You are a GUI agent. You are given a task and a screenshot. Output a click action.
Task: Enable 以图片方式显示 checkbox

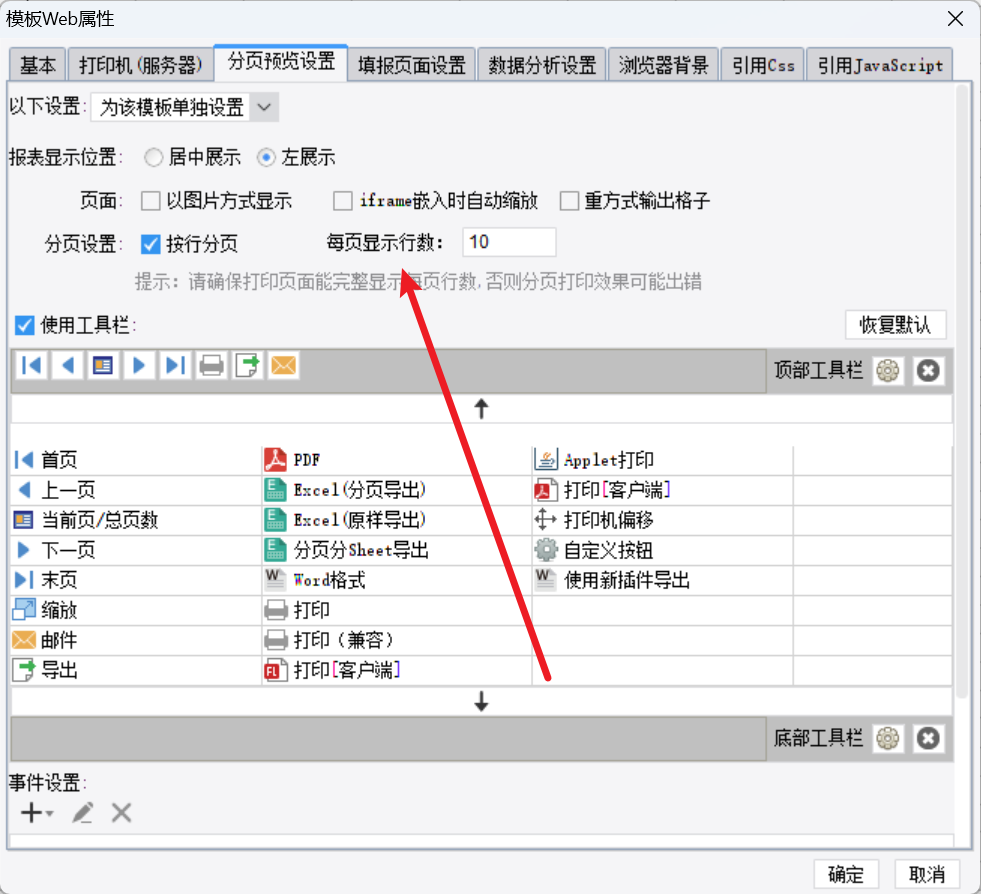[x=151, y=201]
